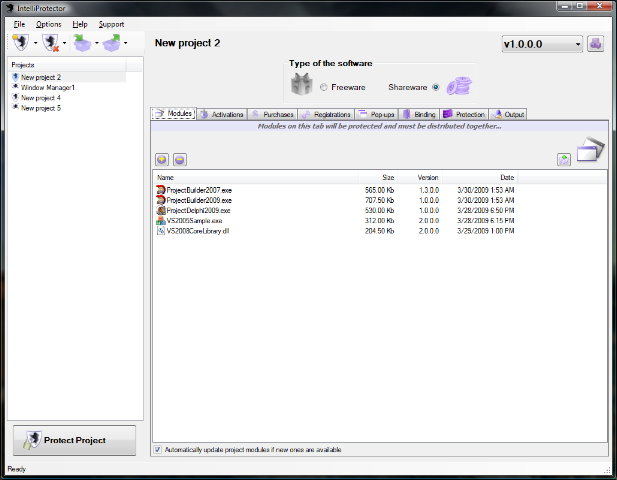Click the ProjectBuilder2007.exe file icon

tap(160, 189)
